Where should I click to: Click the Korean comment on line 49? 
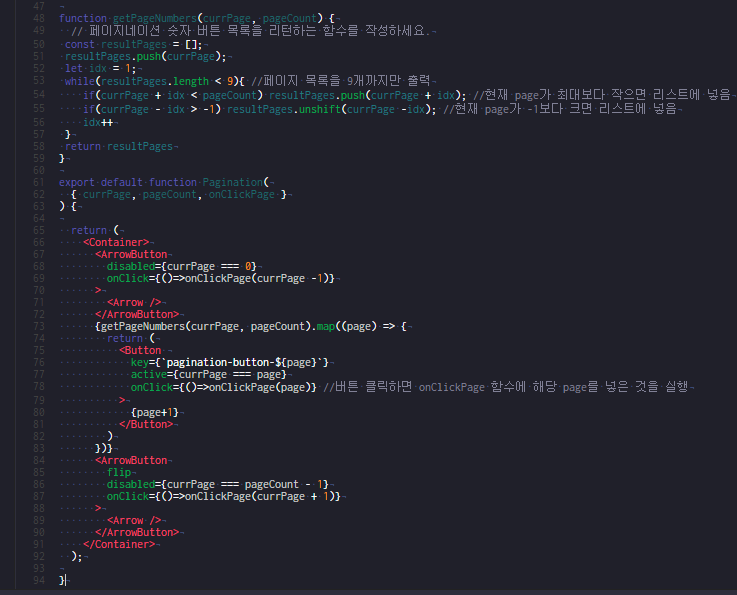coord(249,31)
